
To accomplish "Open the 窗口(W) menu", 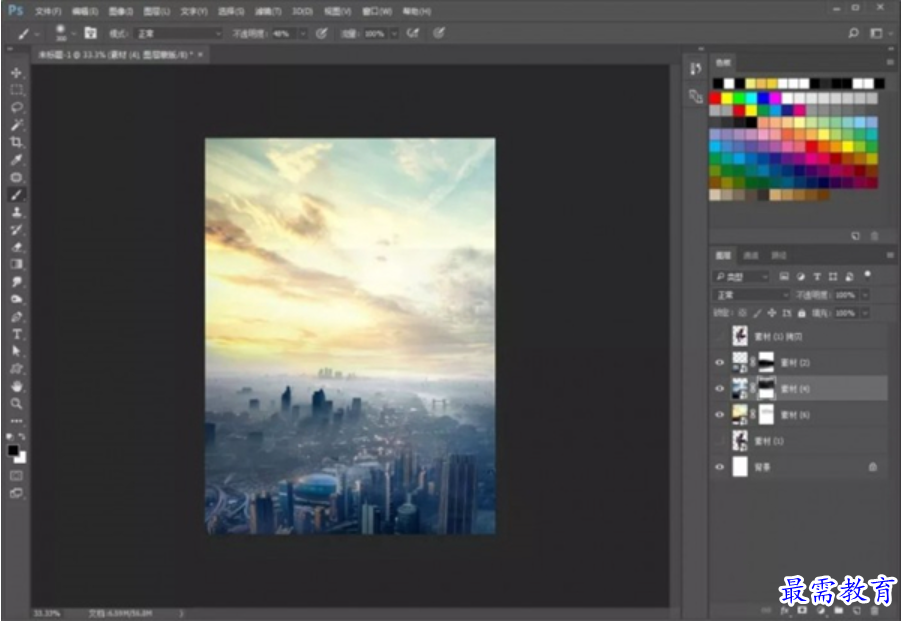I will click(x=377, y=11).
